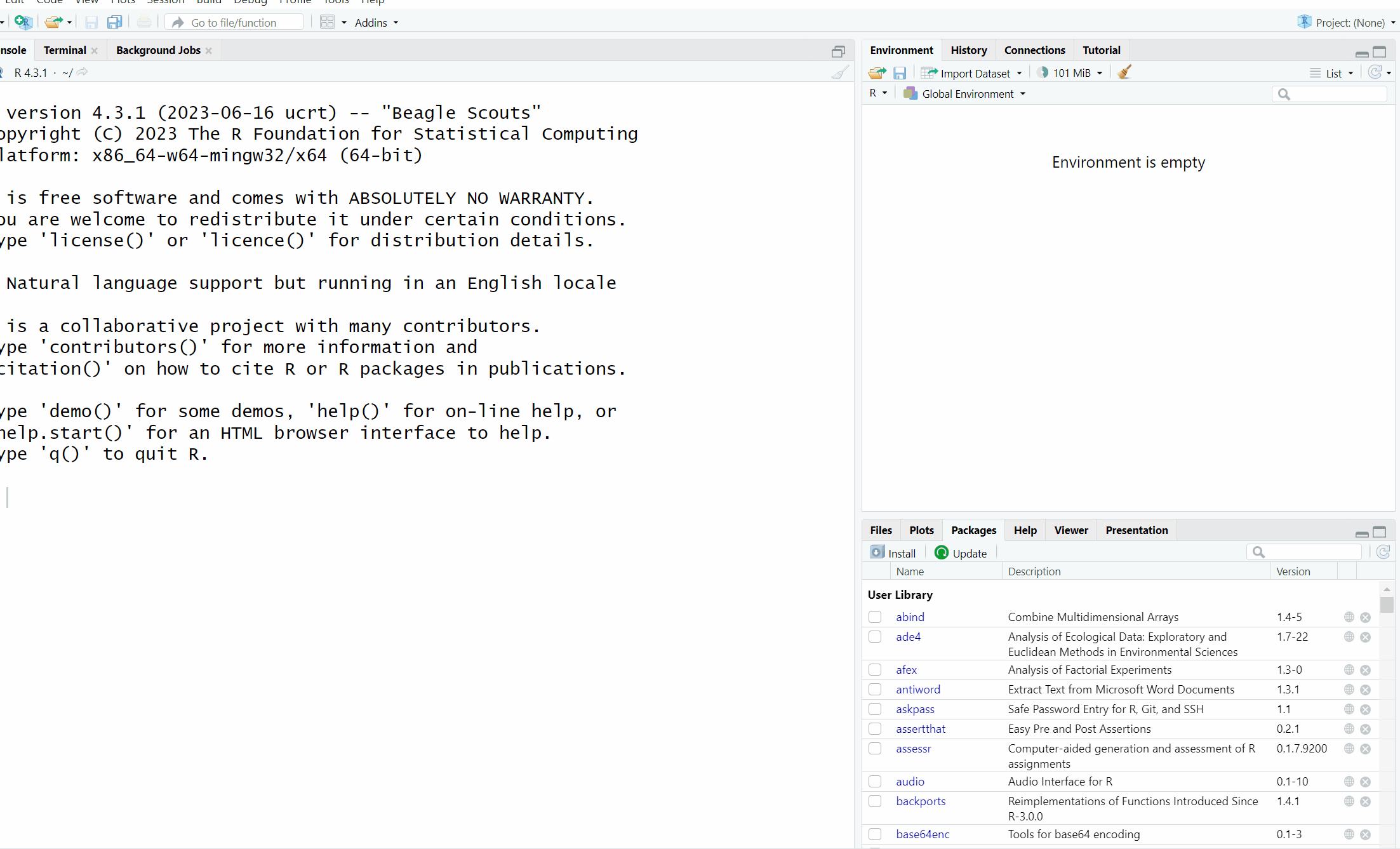
Task: Click the Save workspace icon in Environment panel
Action: pos(900,72)
